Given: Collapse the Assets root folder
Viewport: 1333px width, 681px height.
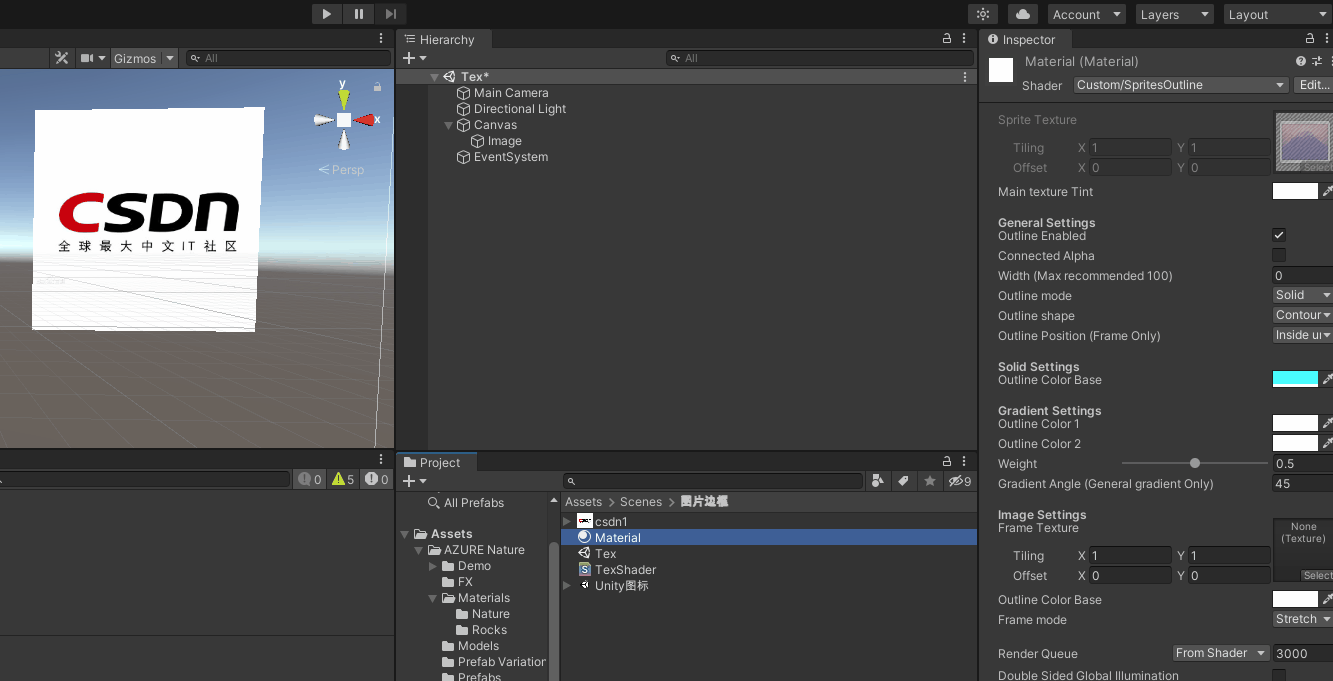Looking at the screenshot, I should point(405,534).
